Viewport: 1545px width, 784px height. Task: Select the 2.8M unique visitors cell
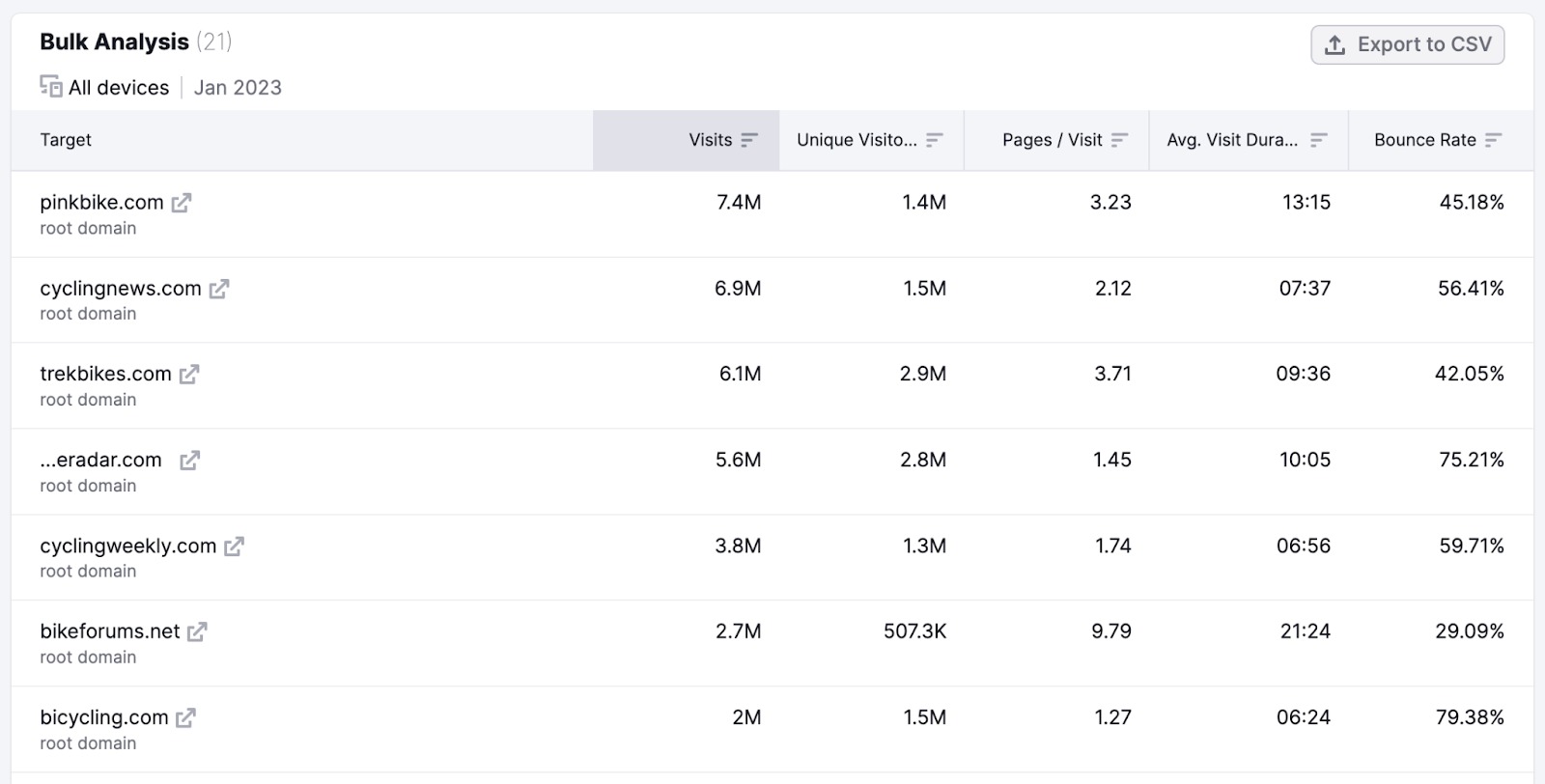[x=923, y=461]
